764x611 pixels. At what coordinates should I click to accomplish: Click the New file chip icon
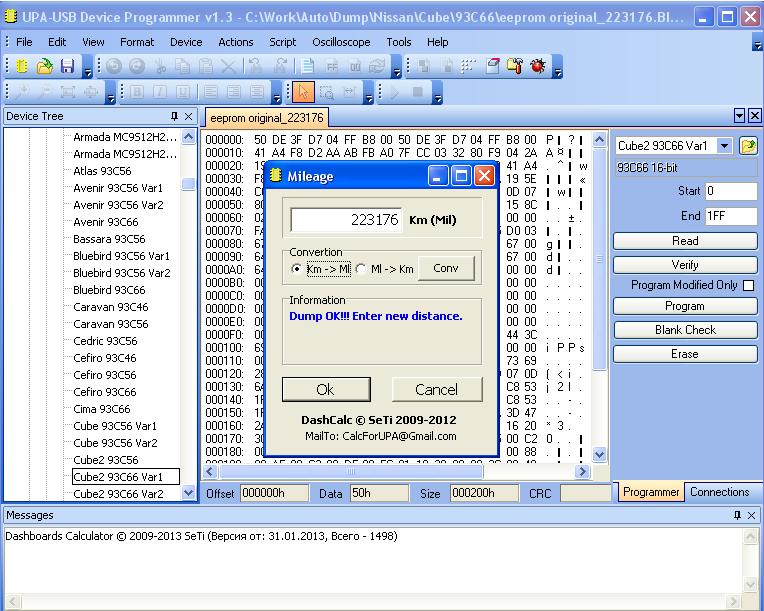pyautogui.click(x=22, y=67)
